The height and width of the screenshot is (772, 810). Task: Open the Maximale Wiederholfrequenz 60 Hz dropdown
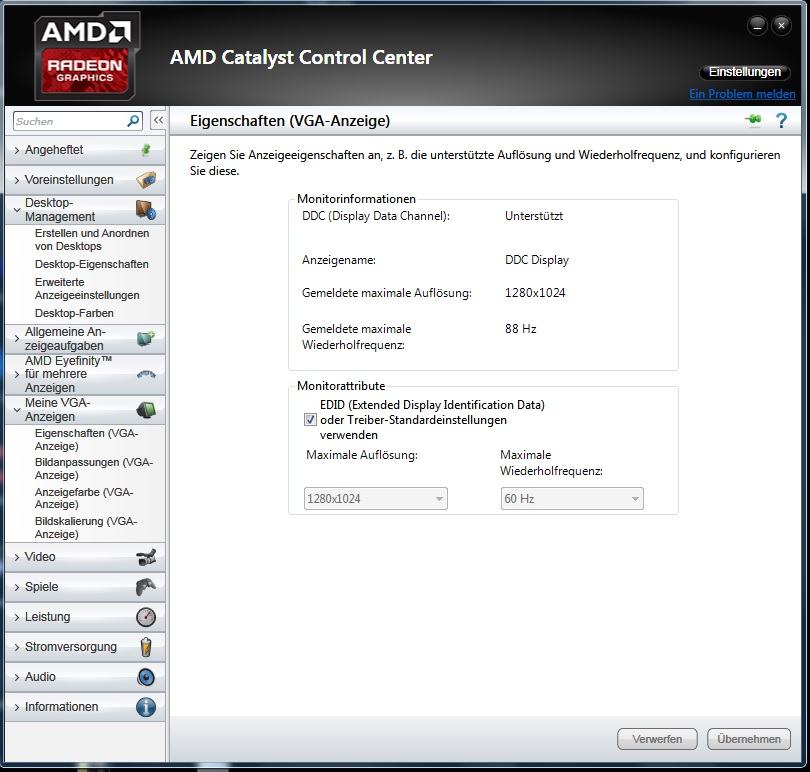coord(572,499)
